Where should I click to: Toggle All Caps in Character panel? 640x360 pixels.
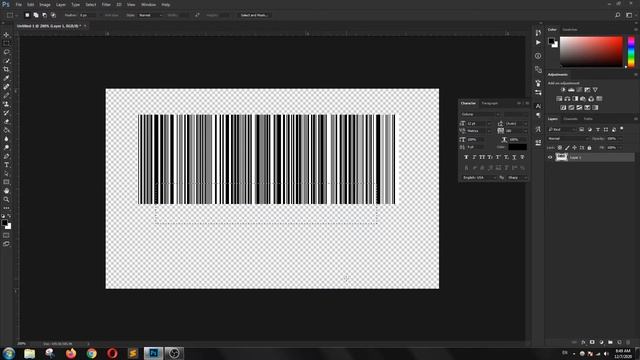point(482,157)
